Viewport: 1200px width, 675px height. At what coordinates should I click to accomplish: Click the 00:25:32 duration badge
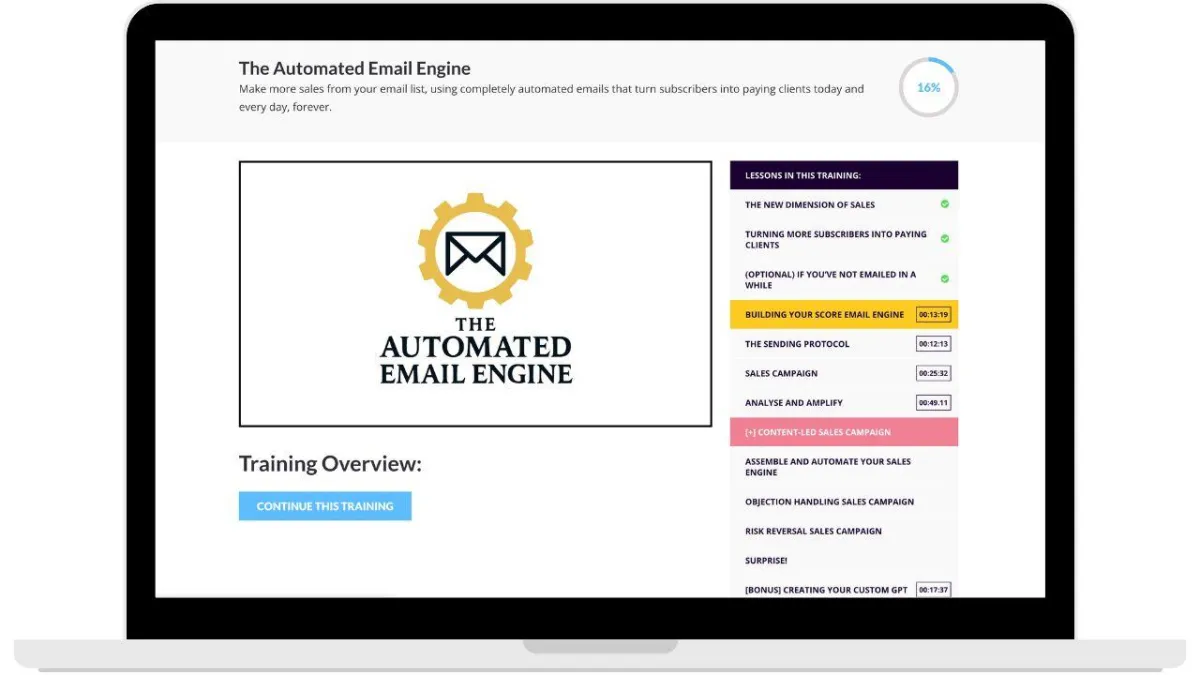pos(933,373)
